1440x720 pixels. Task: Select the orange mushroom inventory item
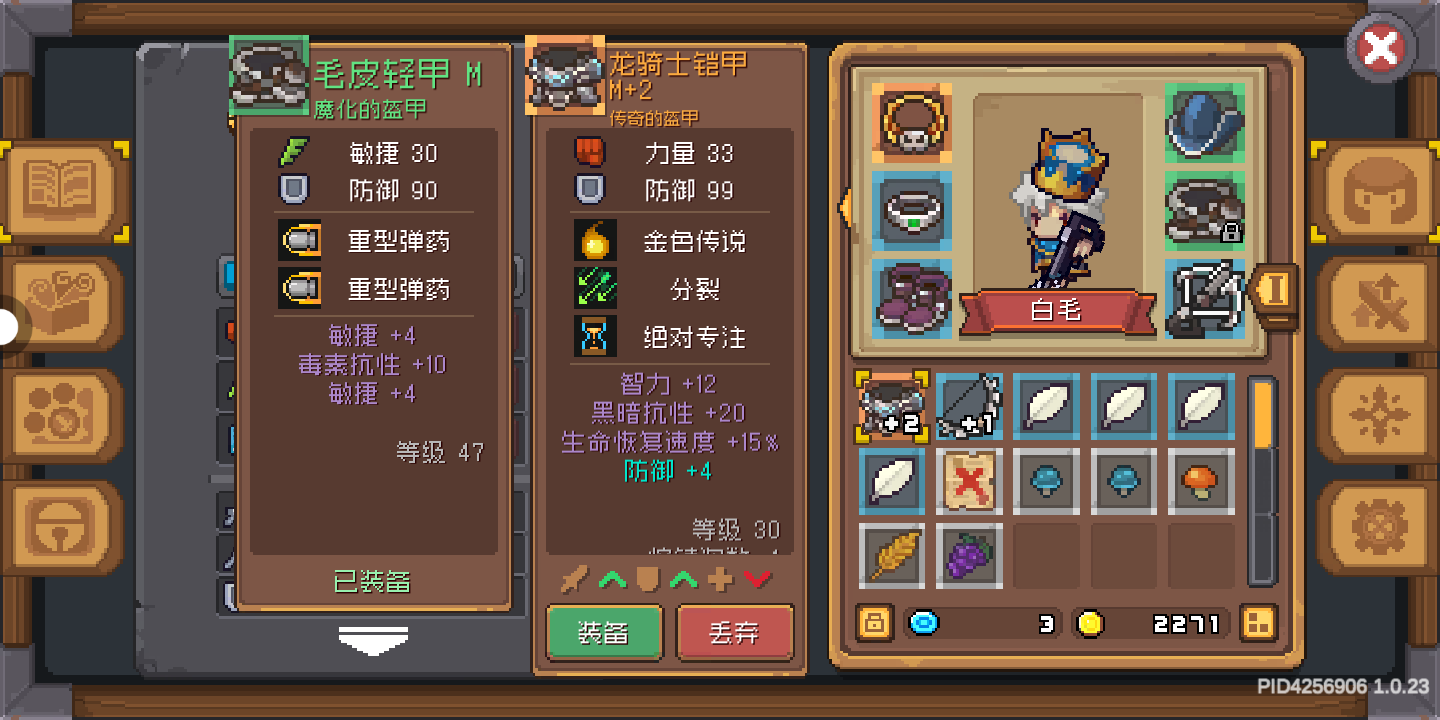[x=1201, y=482]
